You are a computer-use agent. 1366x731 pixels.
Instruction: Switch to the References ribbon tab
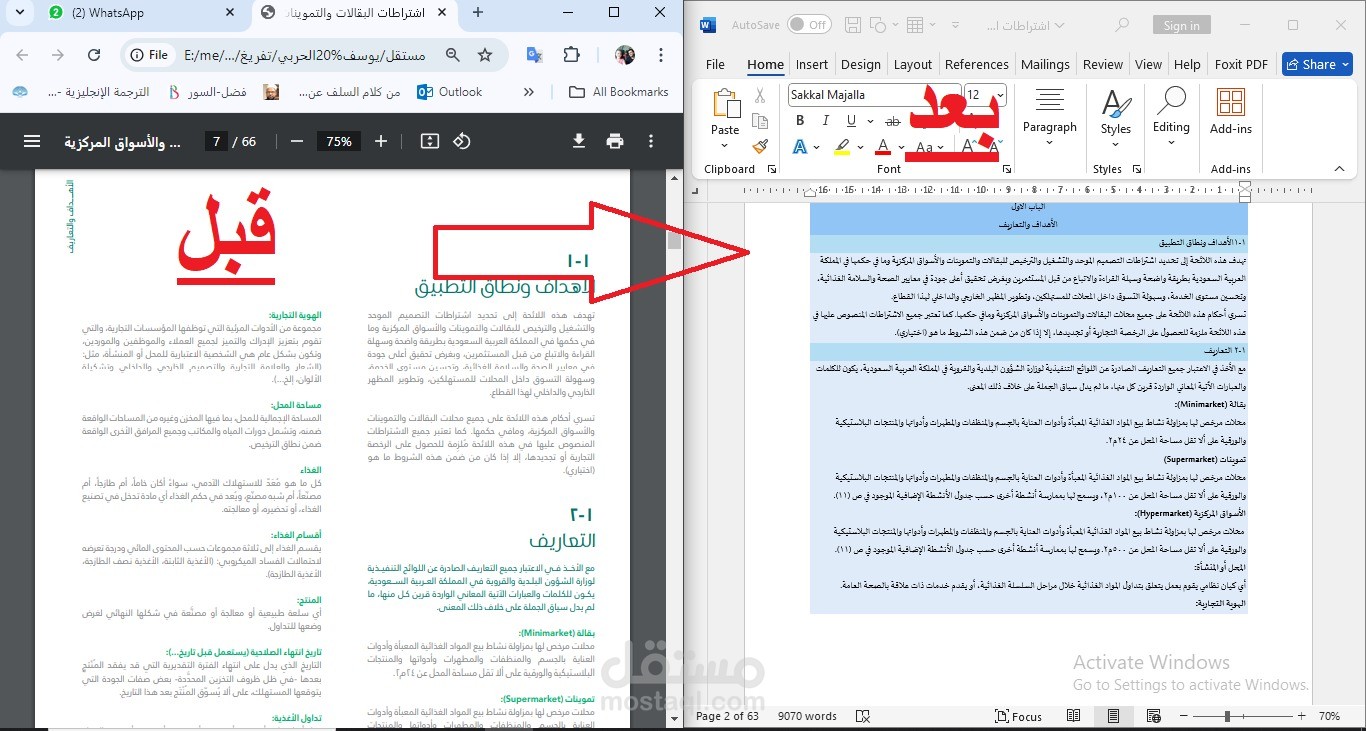tap(976, 64)
